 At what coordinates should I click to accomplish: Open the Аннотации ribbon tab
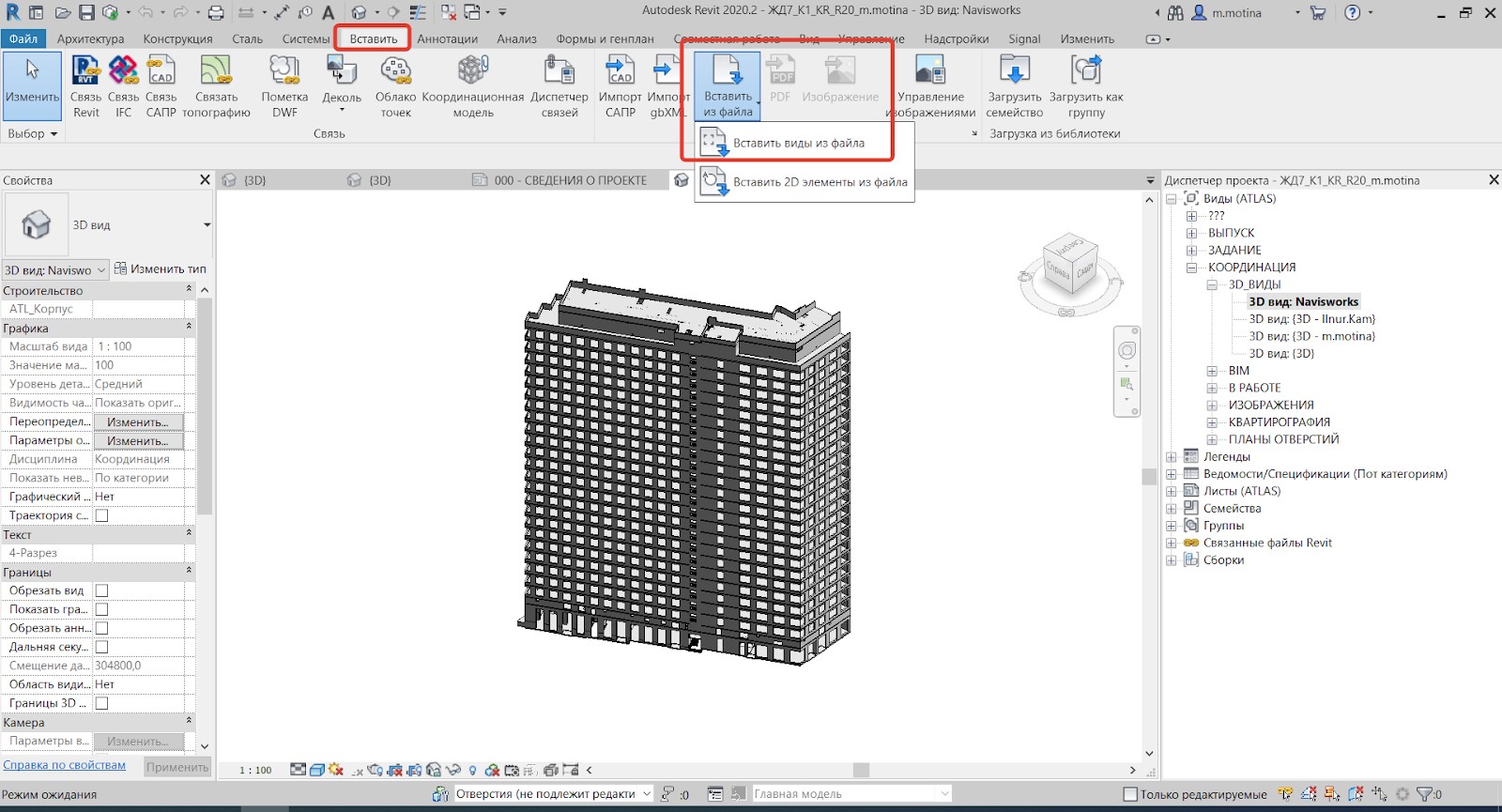point(448,38)
